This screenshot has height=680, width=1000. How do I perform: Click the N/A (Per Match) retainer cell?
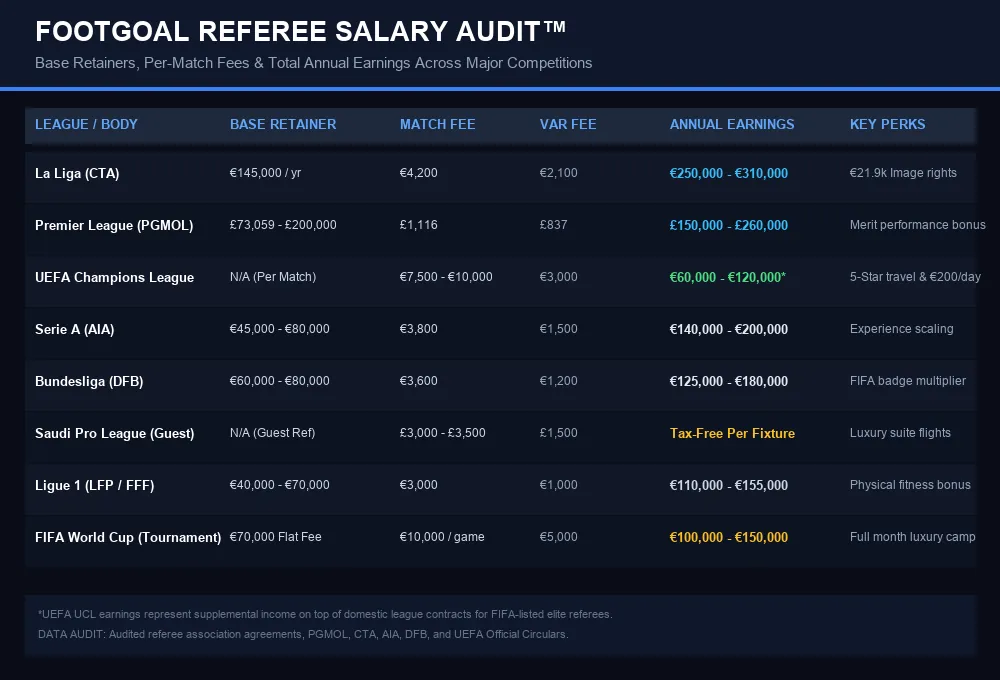273,277
